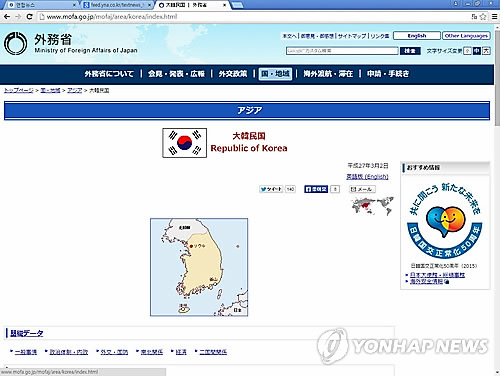The height and width of the screenshot is (376, 500).
Task: Click the mail share button
Action: point(362,189)
